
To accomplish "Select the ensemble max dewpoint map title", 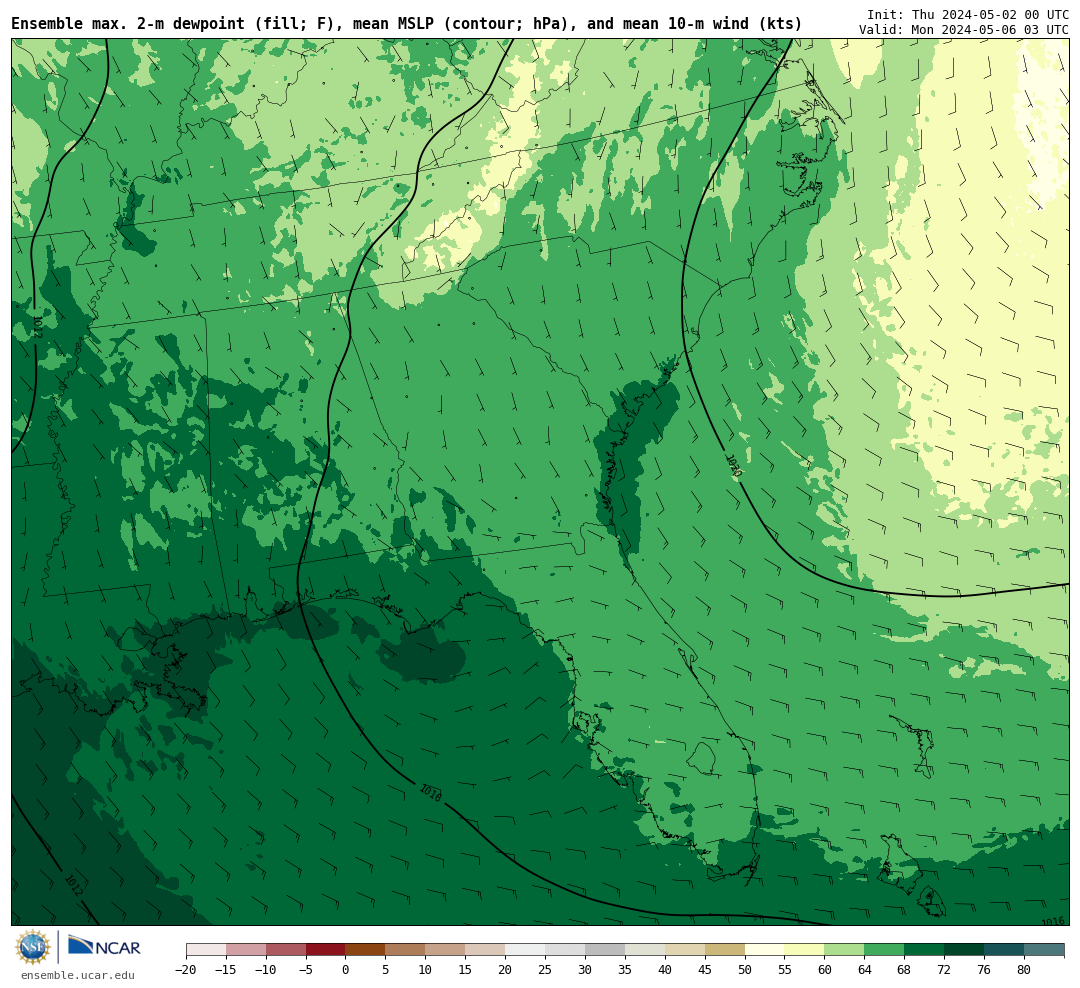I will [406, 23].
